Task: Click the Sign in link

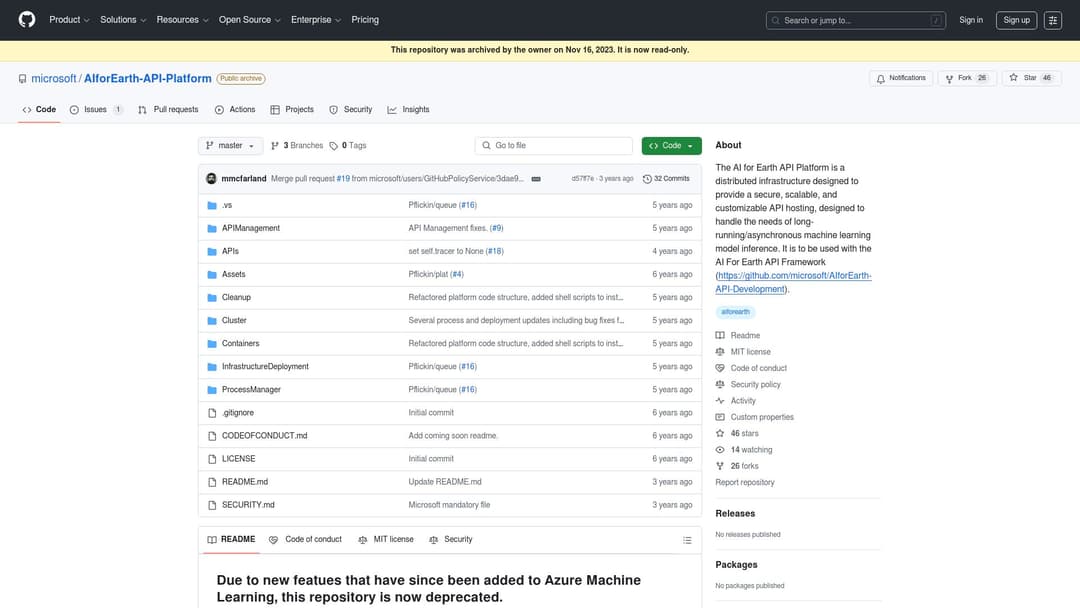Action: coord(970,20)
